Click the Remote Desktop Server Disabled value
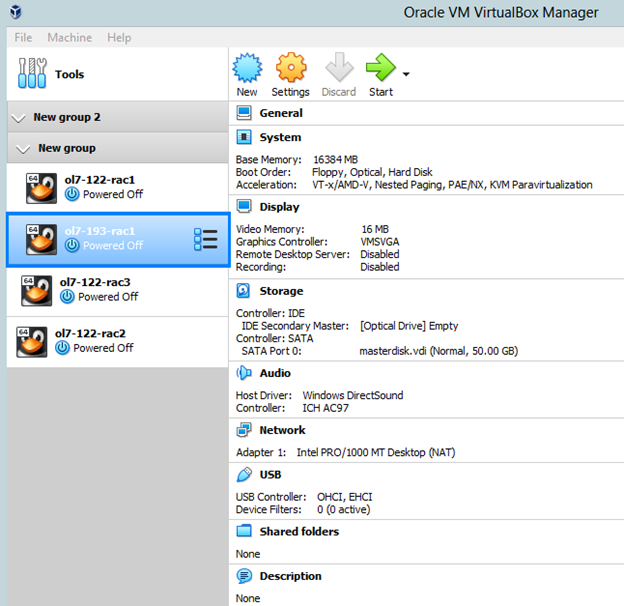Image resolution: width=624 pixels, height=606 pixels. (380, 254)
